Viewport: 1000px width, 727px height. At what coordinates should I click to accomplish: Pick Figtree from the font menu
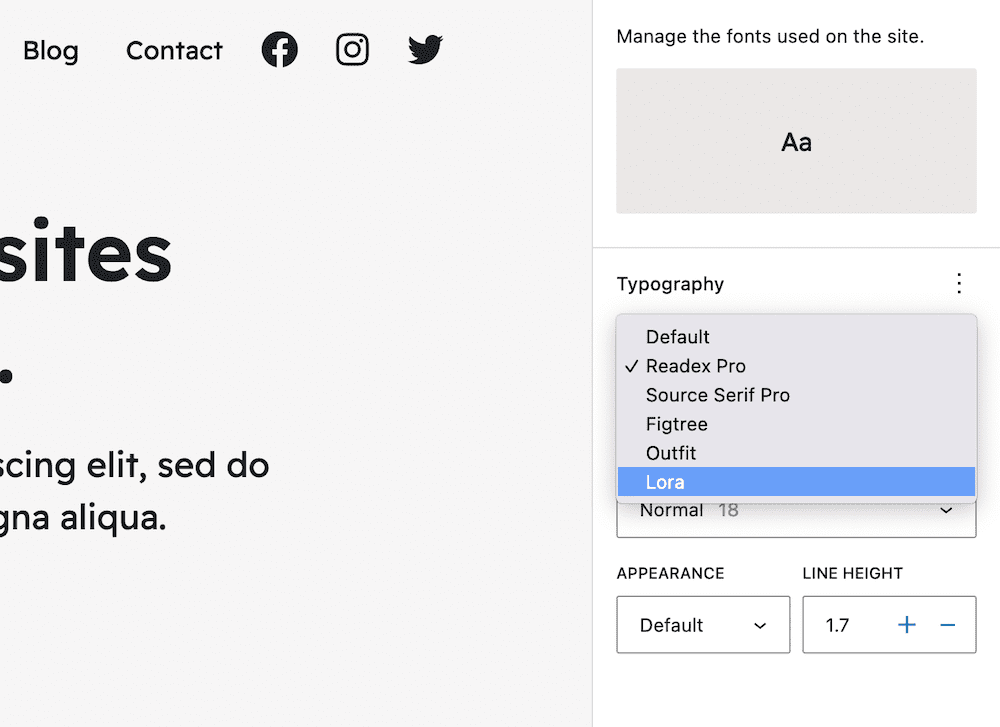(677, 424)
